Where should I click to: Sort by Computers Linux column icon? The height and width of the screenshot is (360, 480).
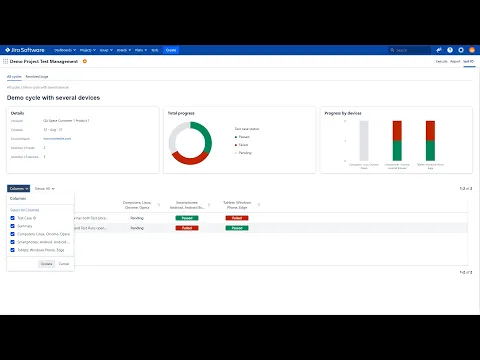pos(159,205)
